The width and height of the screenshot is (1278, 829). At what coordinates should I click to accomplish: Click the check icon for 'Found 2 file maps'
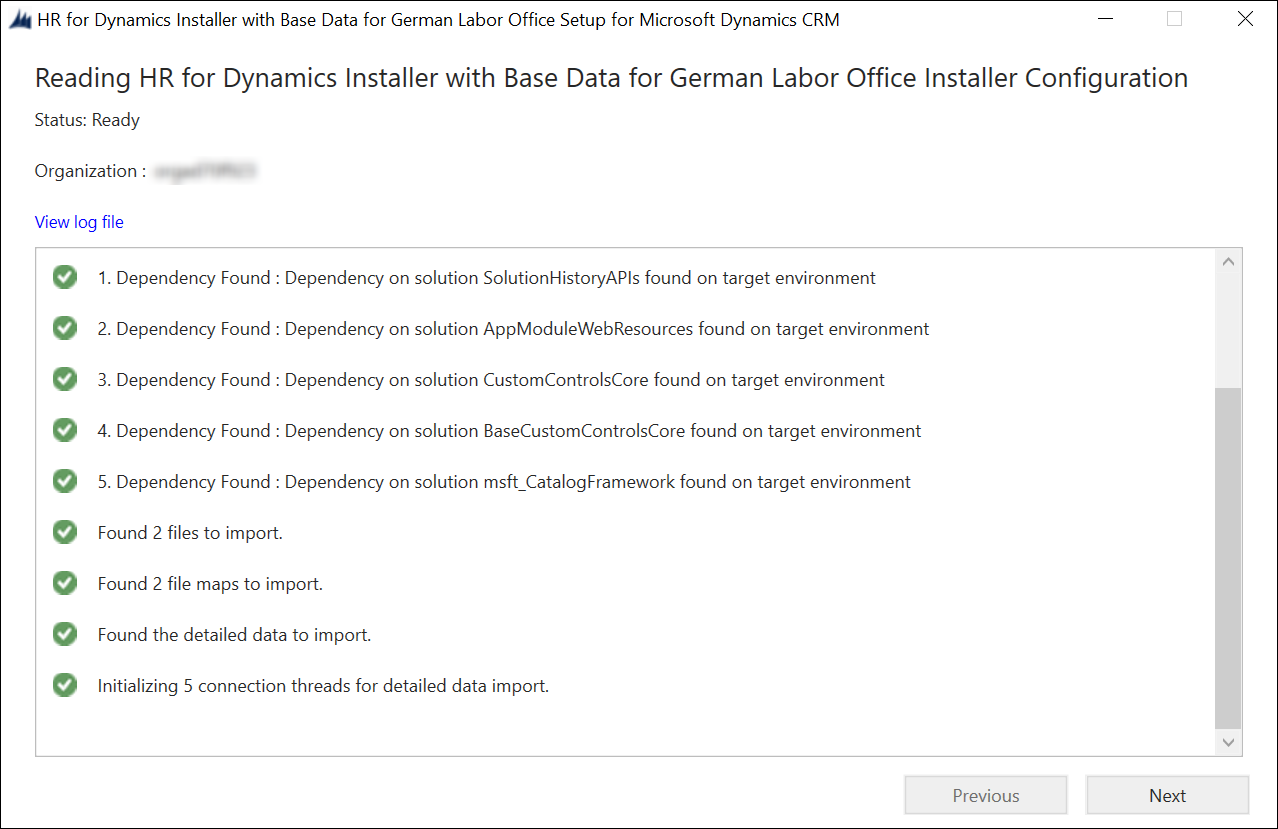coord(65,583)
